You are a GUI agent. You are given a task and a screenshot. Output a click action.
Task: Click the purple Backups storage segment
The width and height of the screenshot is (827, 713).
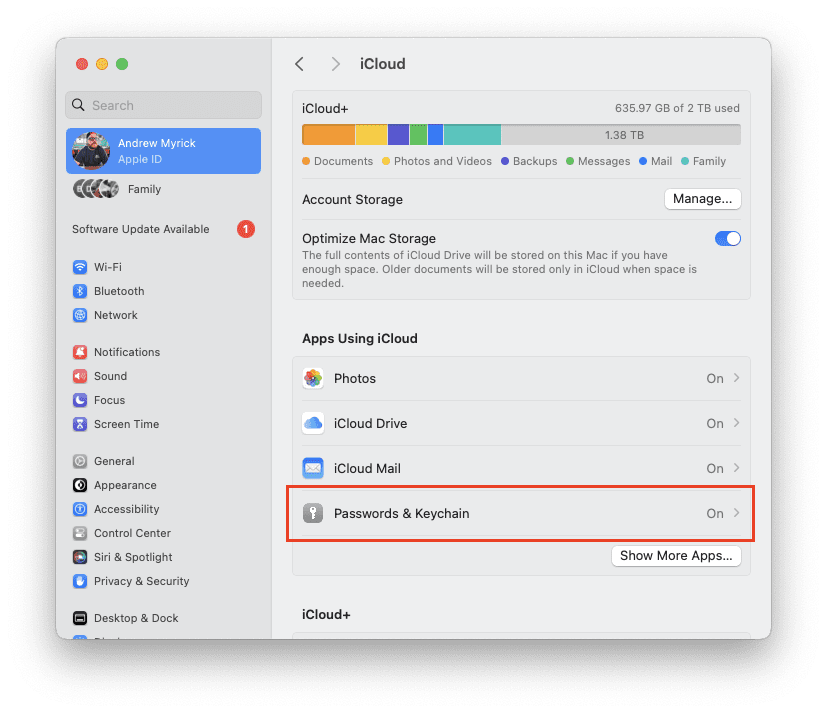coord(398,134)
